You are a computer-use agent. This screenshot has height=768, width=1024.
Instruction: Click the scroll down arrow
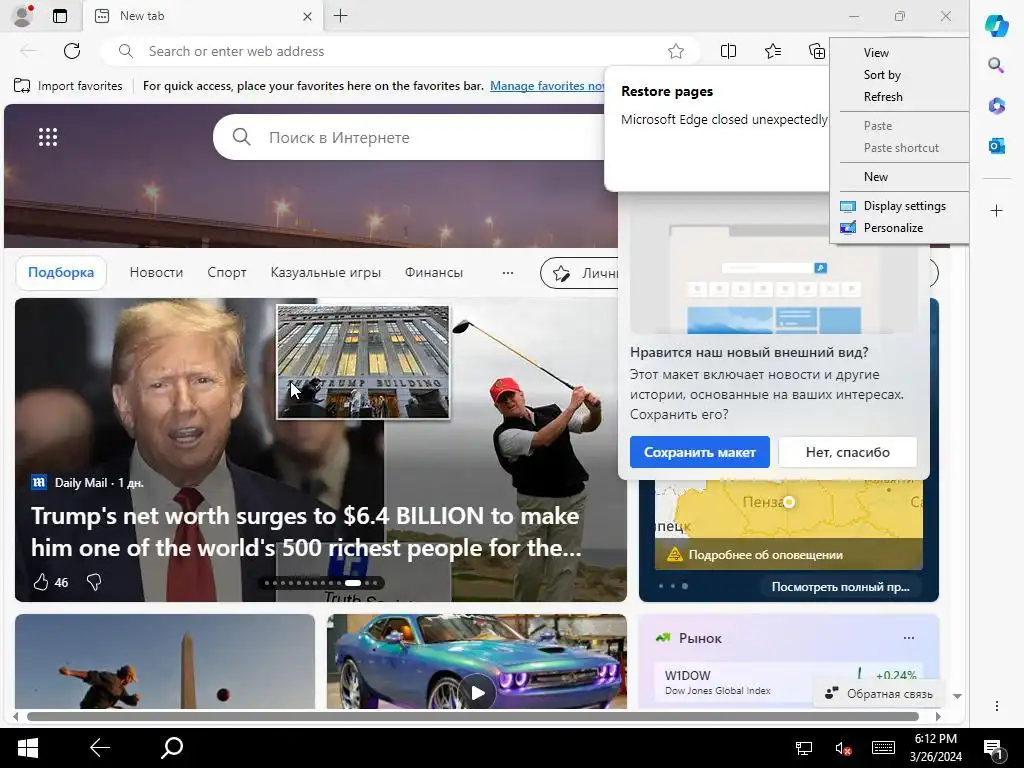click(957, 696)
